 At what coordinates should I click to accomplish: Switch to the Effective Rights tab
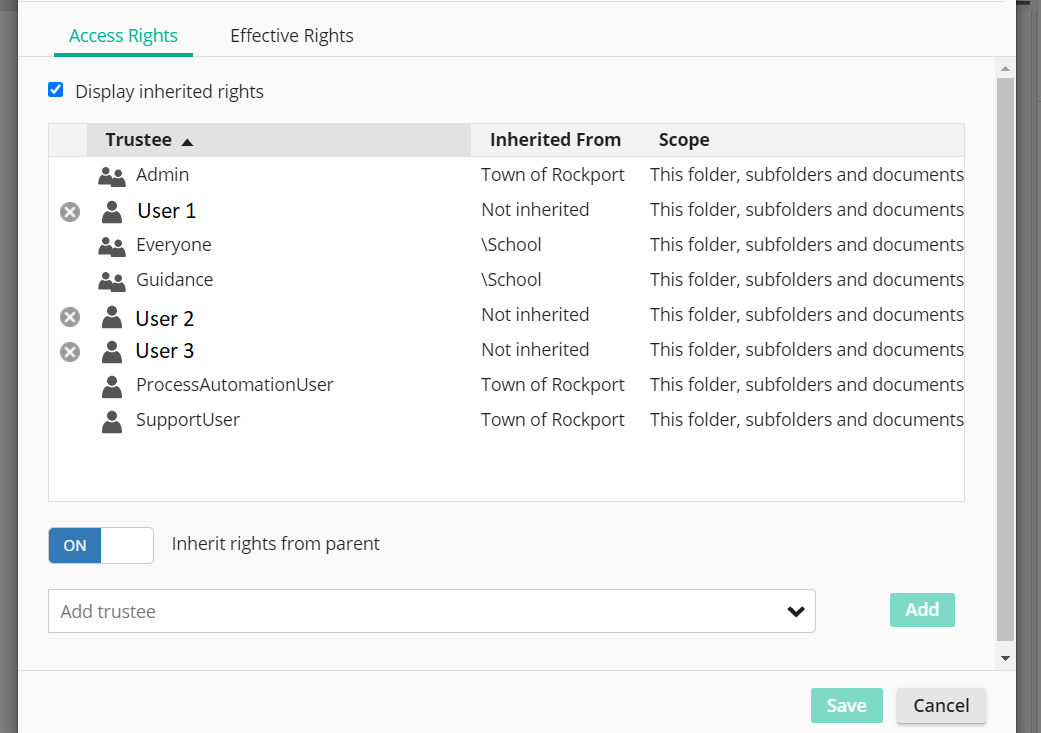click(292, 36)
